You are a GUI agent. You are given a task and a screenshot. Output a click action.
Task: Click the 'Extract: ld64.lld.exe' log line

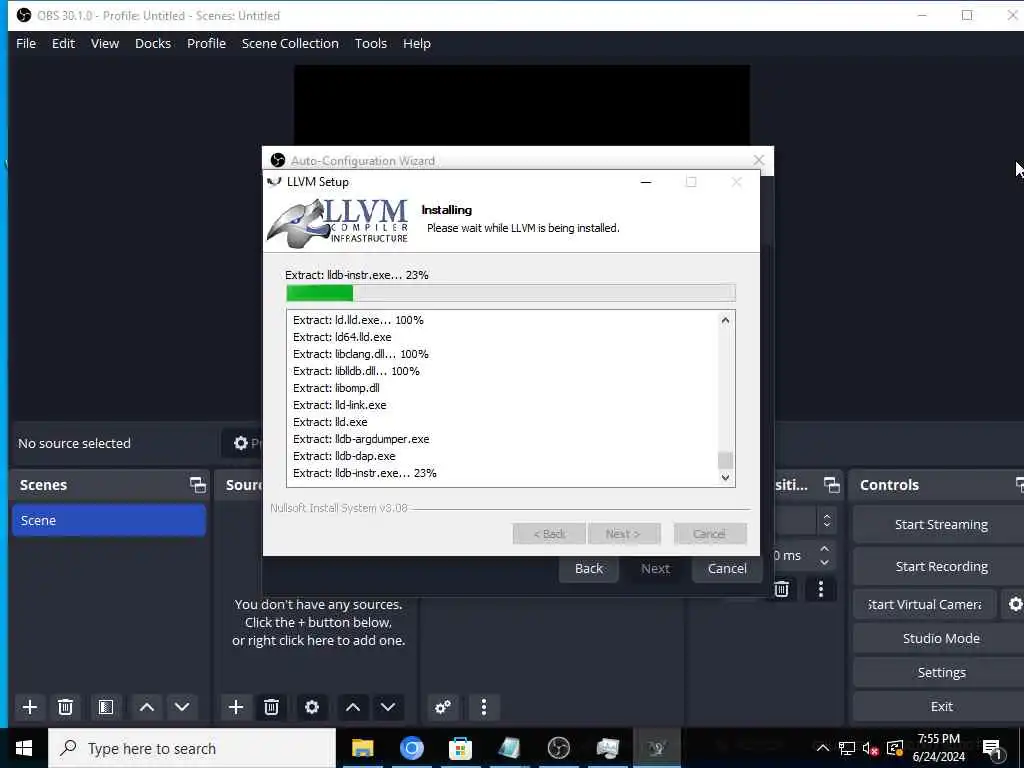[342, 337]
